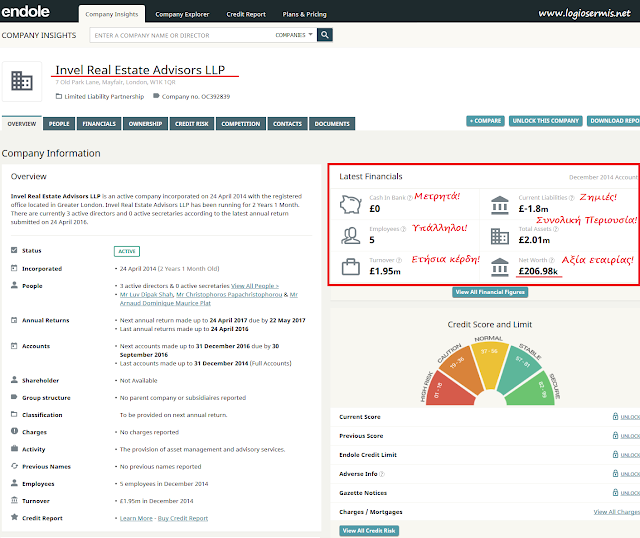Screen dimensions: 640x538
Task: Switch to the Documents tab
Action: click(332, 124)
